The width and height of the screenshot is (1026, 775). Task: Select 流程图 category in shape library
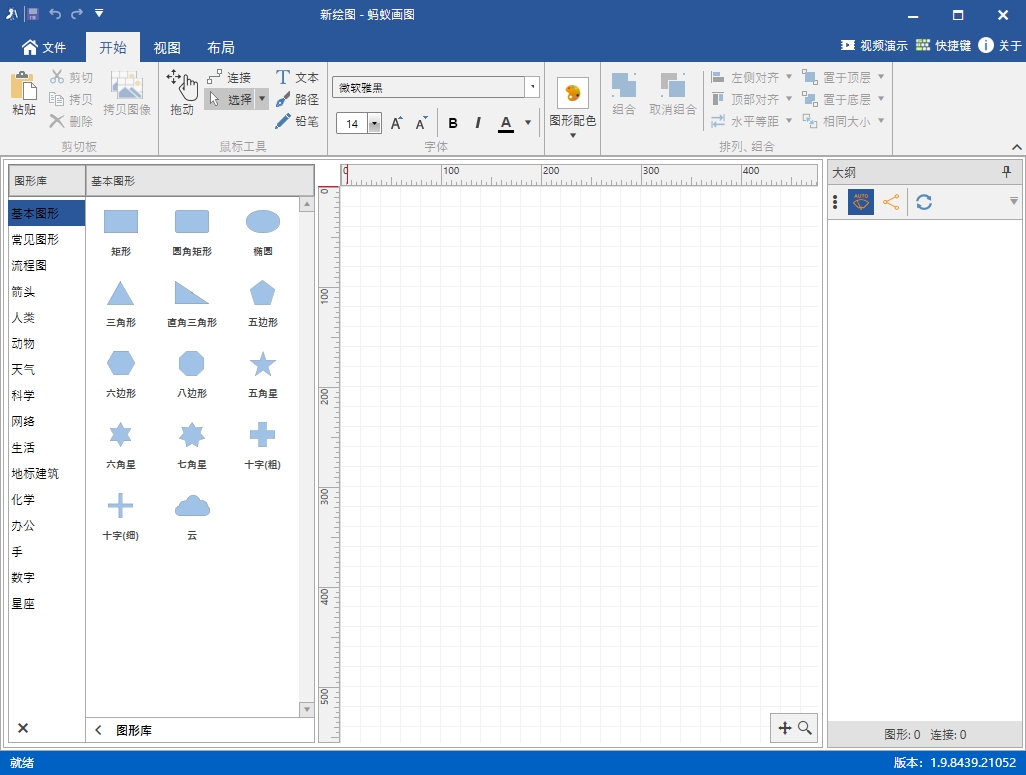(30, 266)
